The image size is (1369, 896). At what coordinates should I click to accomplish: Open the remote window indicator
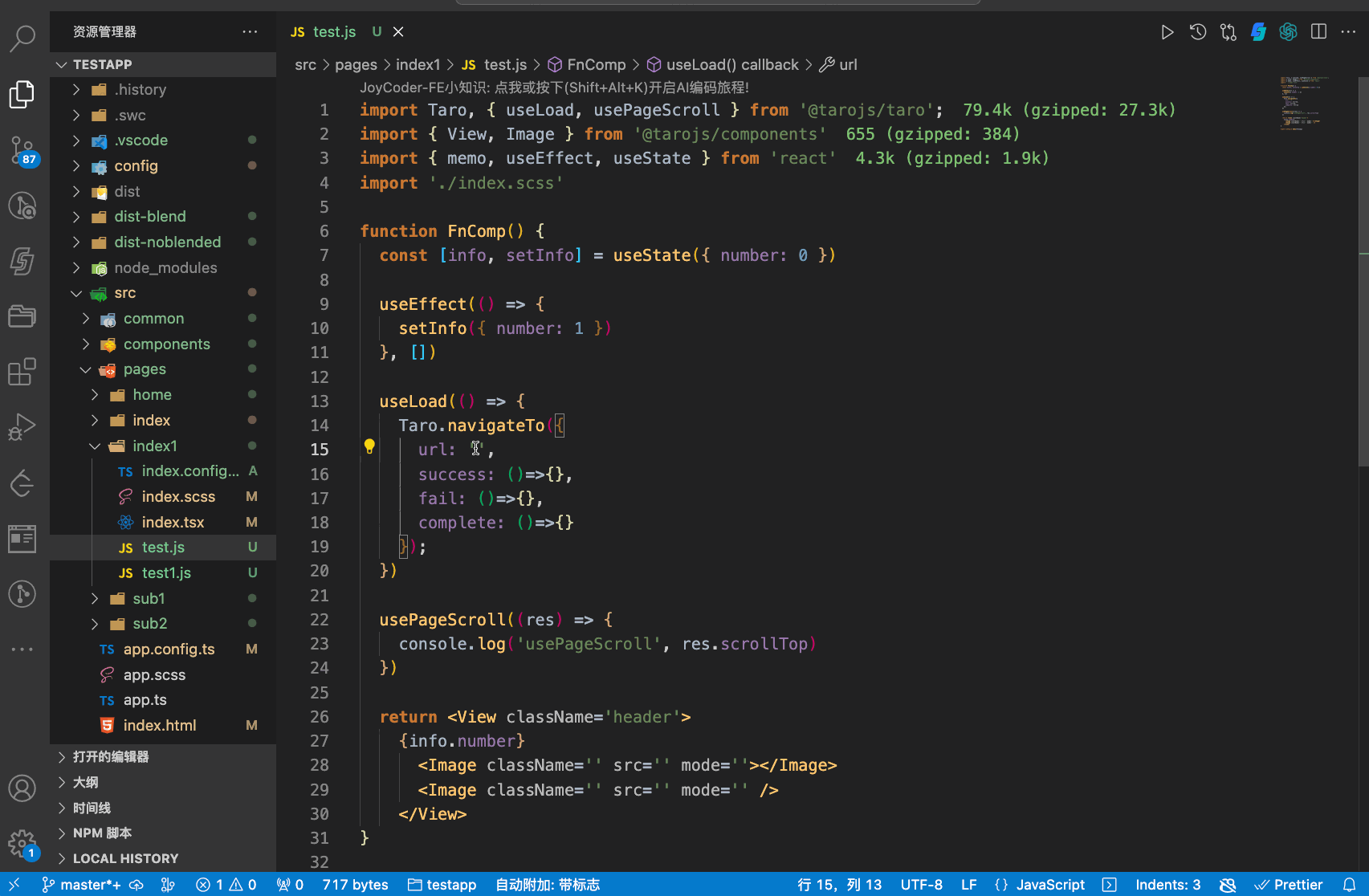pyautogui.click(x=14, y=884)
